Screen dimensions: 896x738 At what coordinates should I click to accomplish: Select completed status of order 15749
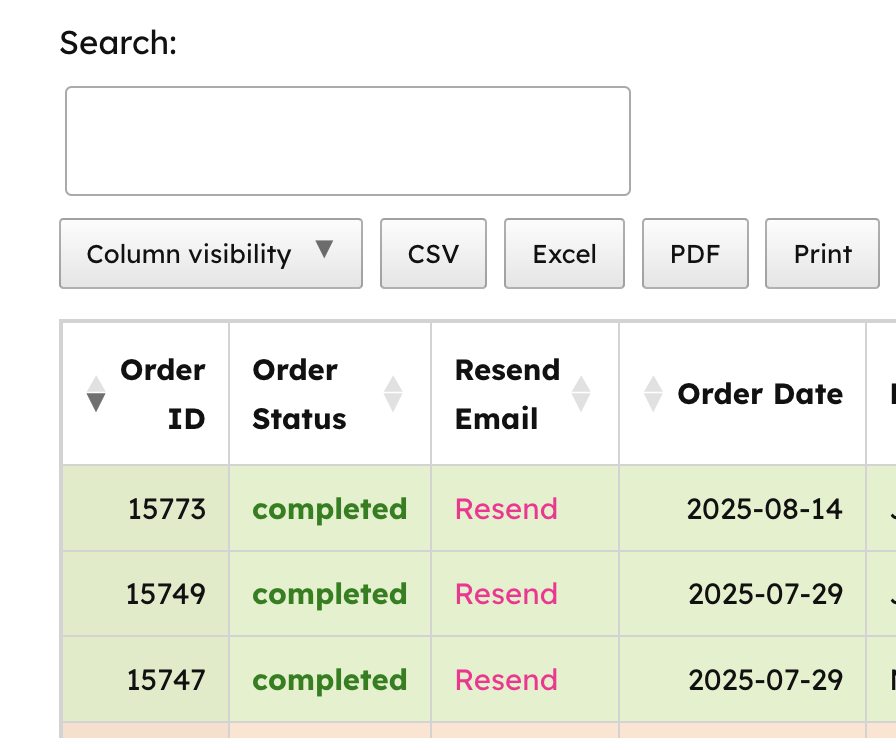(329, 594)
